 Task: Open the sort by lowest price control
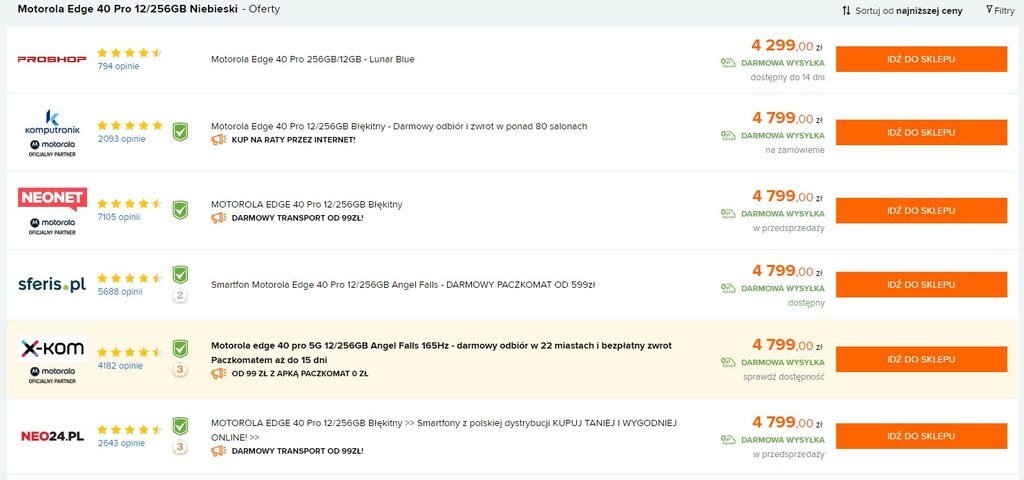pos(902,10)
